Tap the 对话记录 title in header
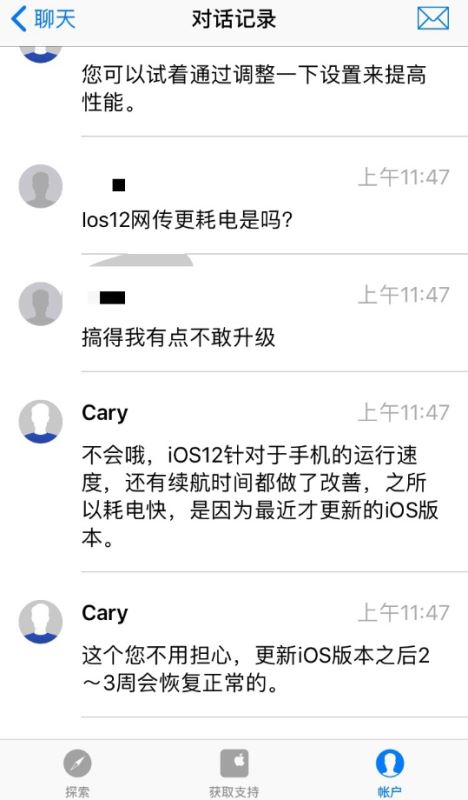Screen dimensions: 468x800 tap(234, 19)
